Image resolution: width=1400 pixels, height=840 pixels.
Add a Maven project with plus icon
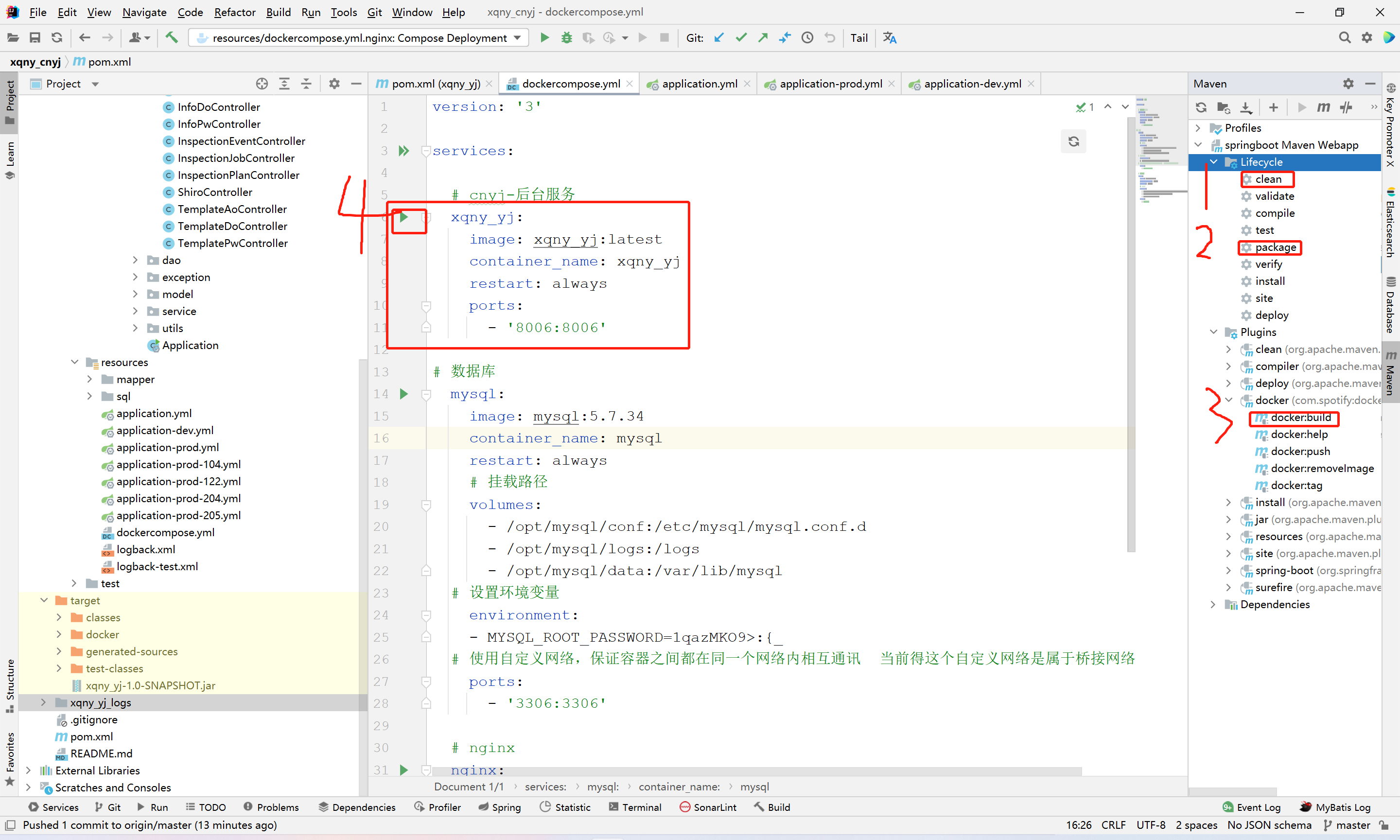(x=1273, y=107)
